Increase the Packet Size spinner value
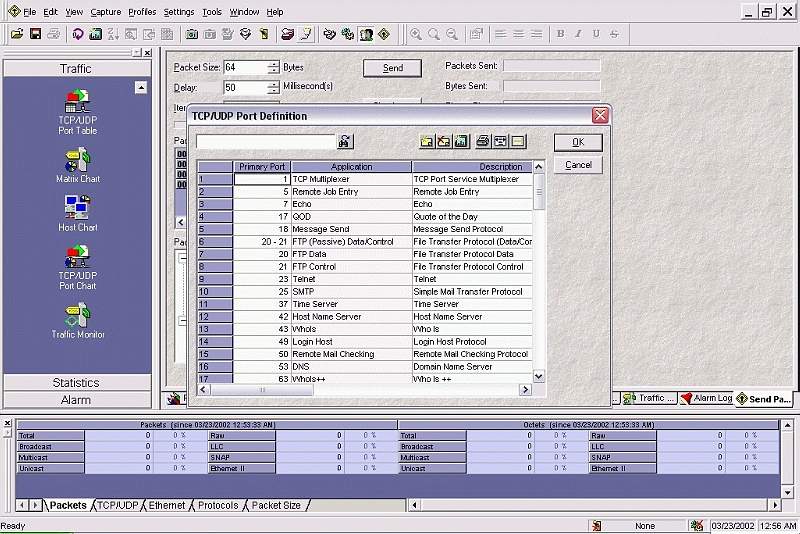Screen dimensions: 800x534 coord(273,64)
